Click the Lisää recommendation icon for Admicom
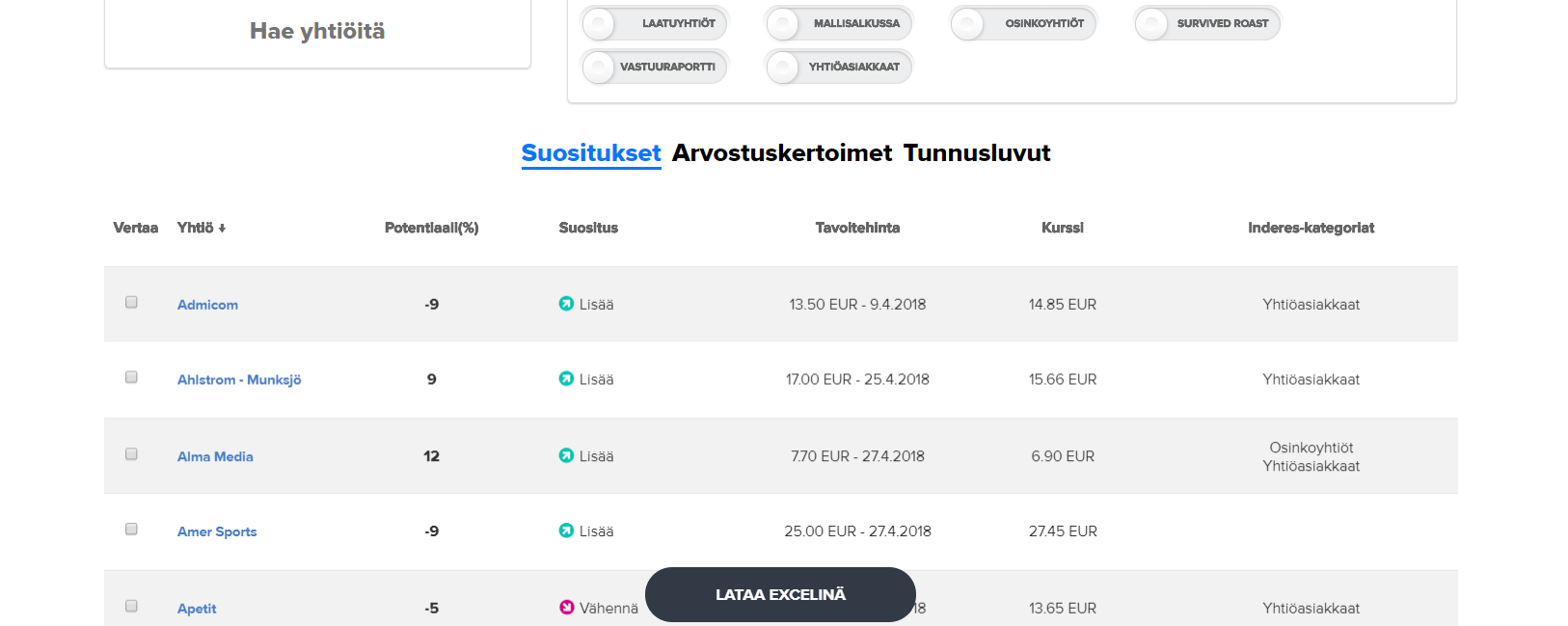Screen dimensions: 1568x626 (566, 304)
